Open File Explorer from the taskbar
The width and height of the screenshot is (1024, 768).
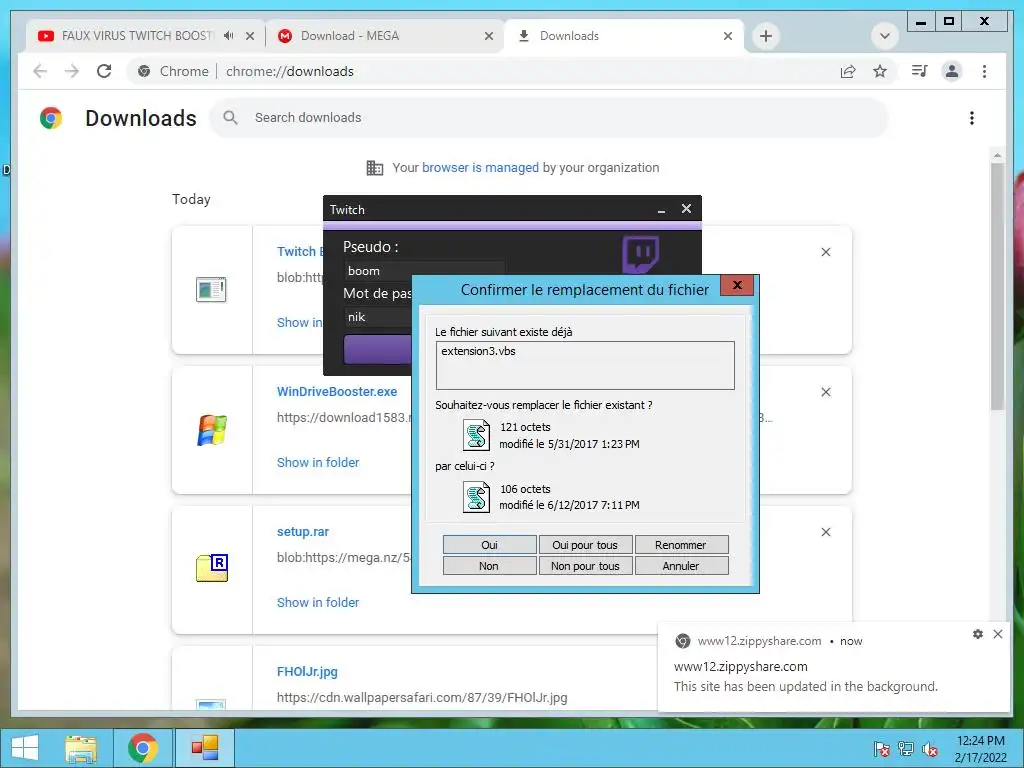(x=81, y=748)
